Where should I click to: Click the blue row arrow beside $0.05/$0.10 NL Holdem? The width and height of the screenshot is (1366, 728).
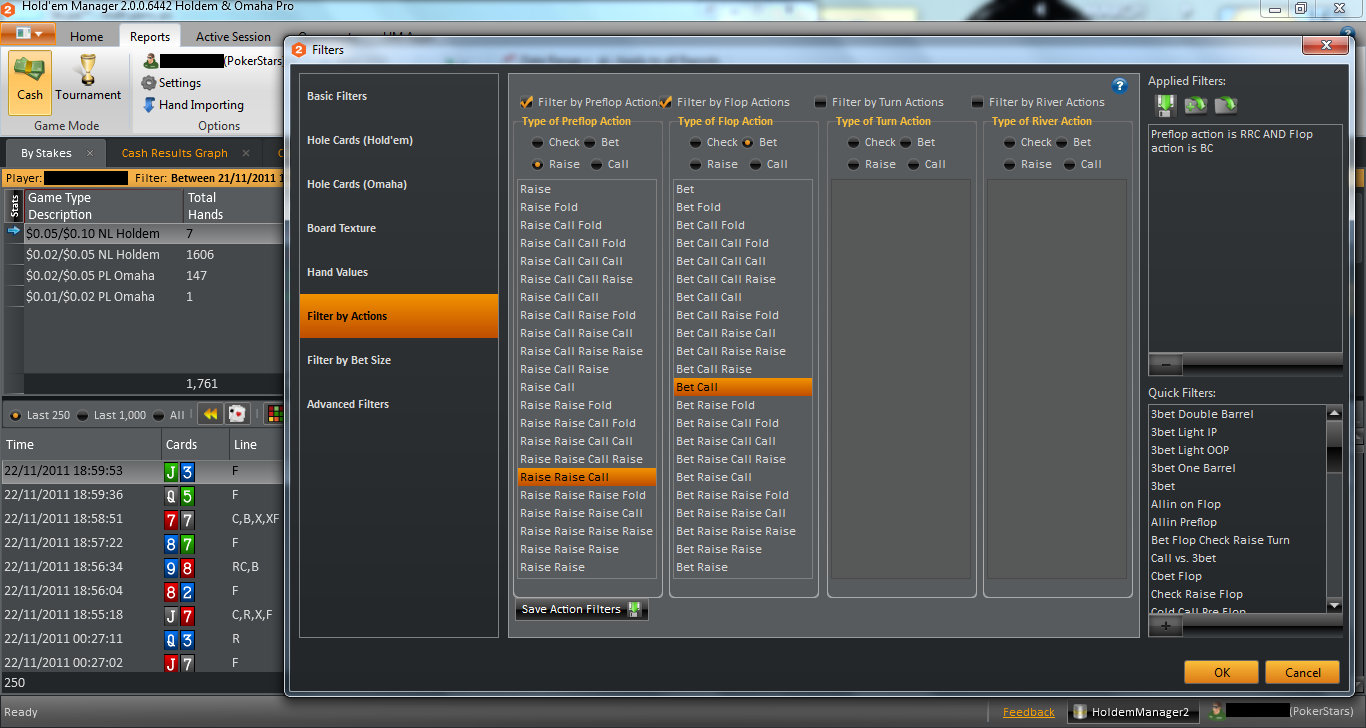click(14, 233)
